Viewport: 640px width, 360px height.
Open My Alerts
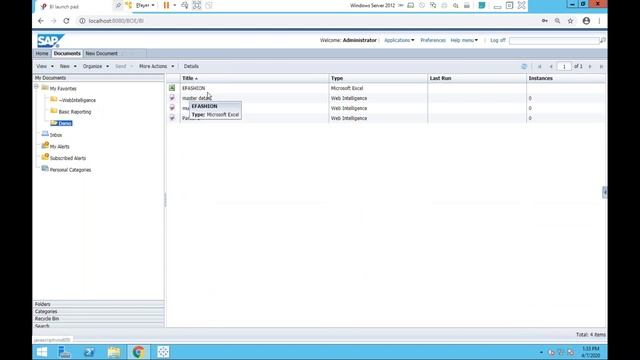point(60,147)
